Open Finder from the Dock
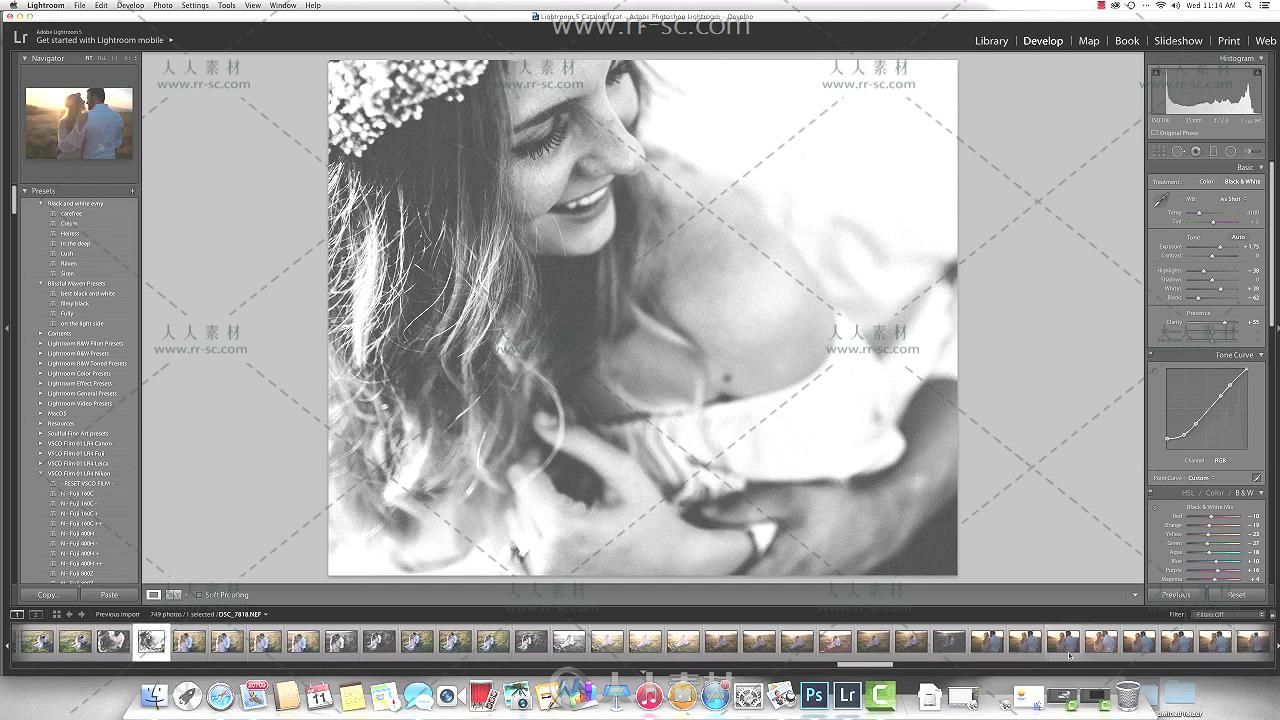1280x720 pixels. (154, 695)
